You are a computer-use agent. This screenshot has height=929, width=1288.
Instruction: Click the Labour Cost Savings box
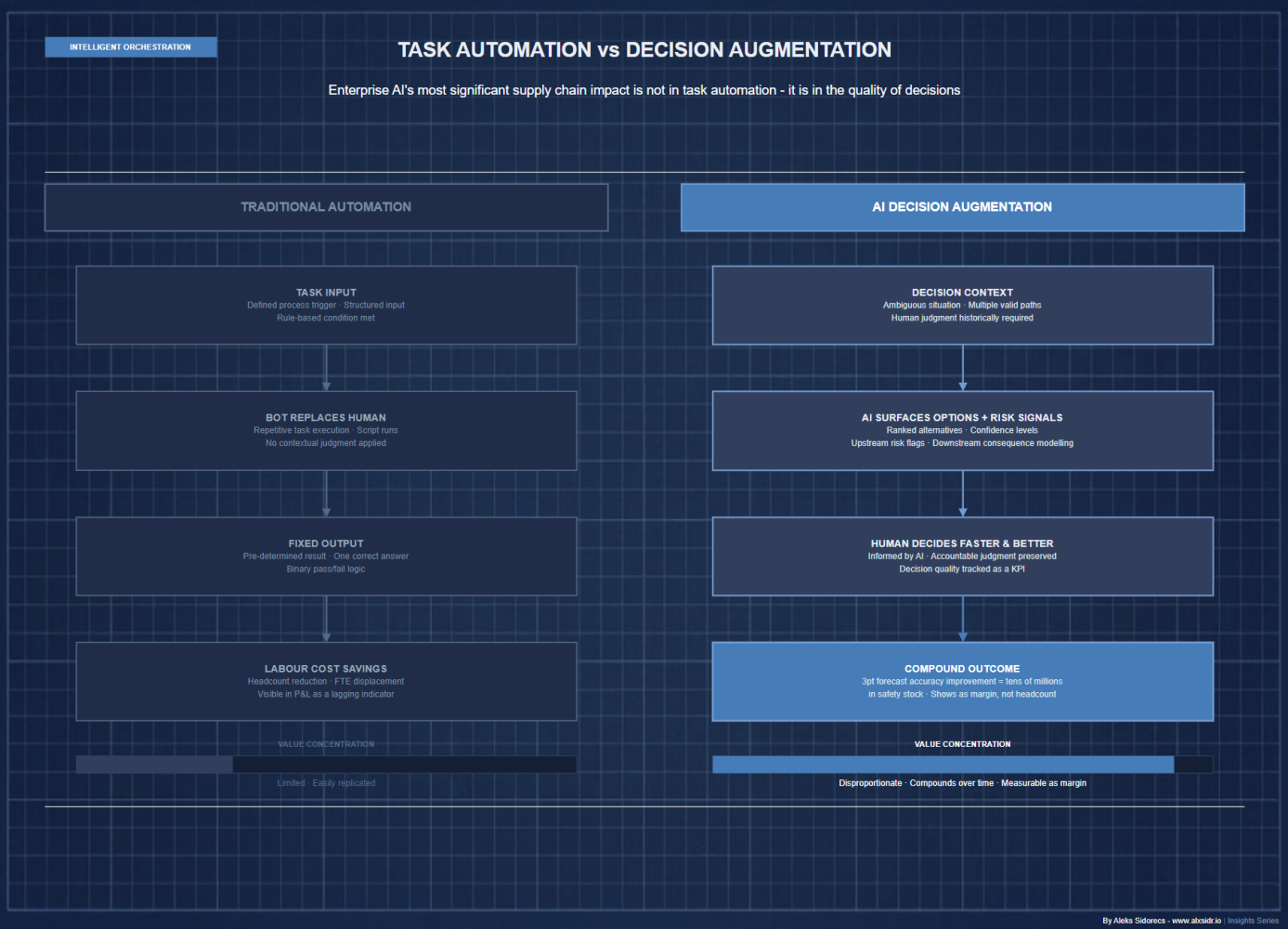point(326,681)
